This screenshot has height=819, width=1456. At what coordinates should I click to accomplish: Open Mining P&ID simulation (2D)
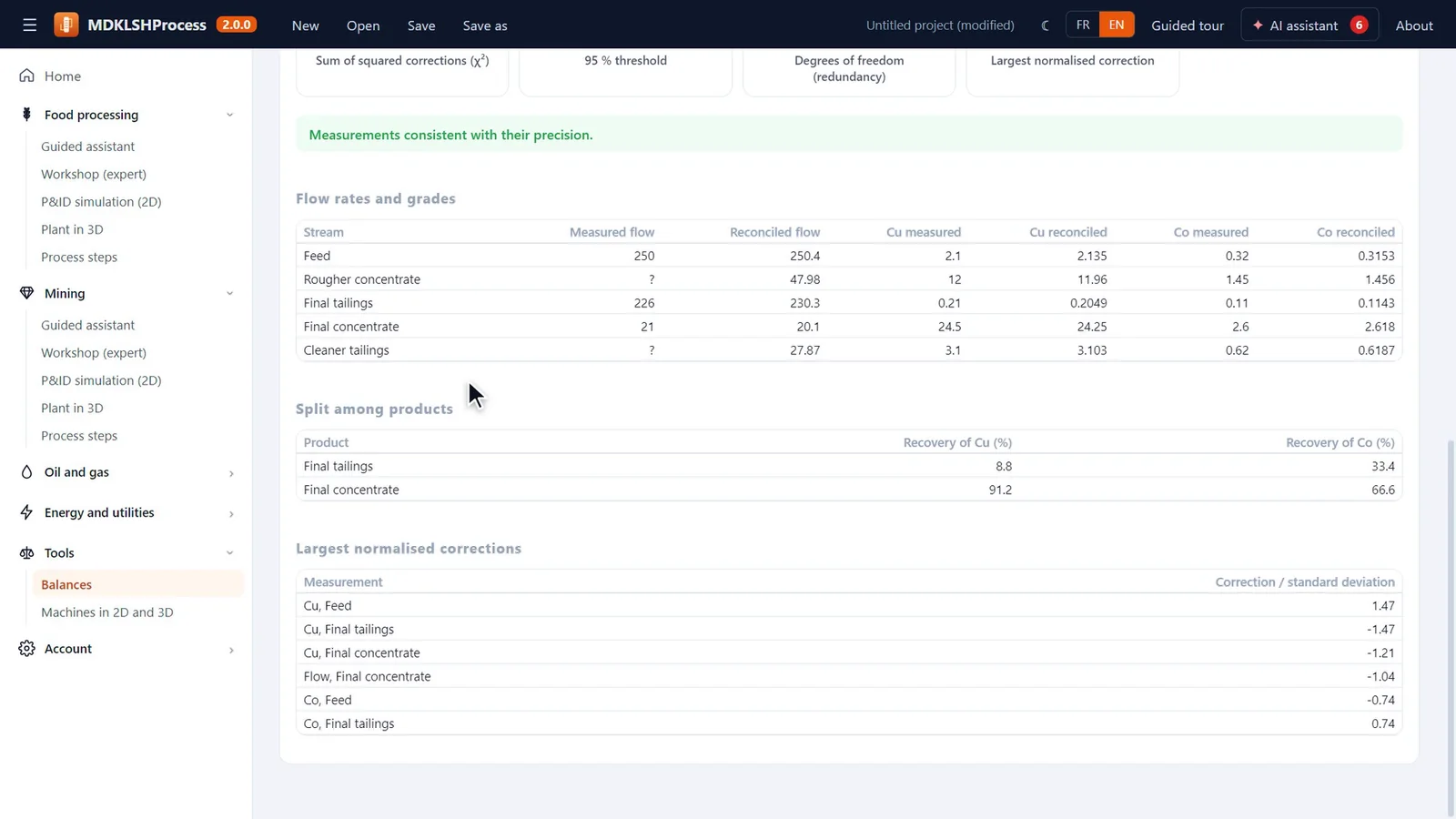[101, 380]
